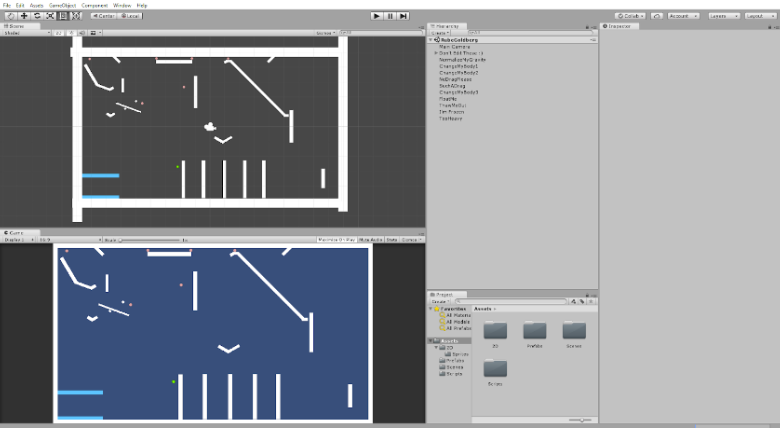The width and height of the screenshot is (780, 428).
Task: Start Play mode with the Play button
Action: pyautogui.click(x=377, y=16)
